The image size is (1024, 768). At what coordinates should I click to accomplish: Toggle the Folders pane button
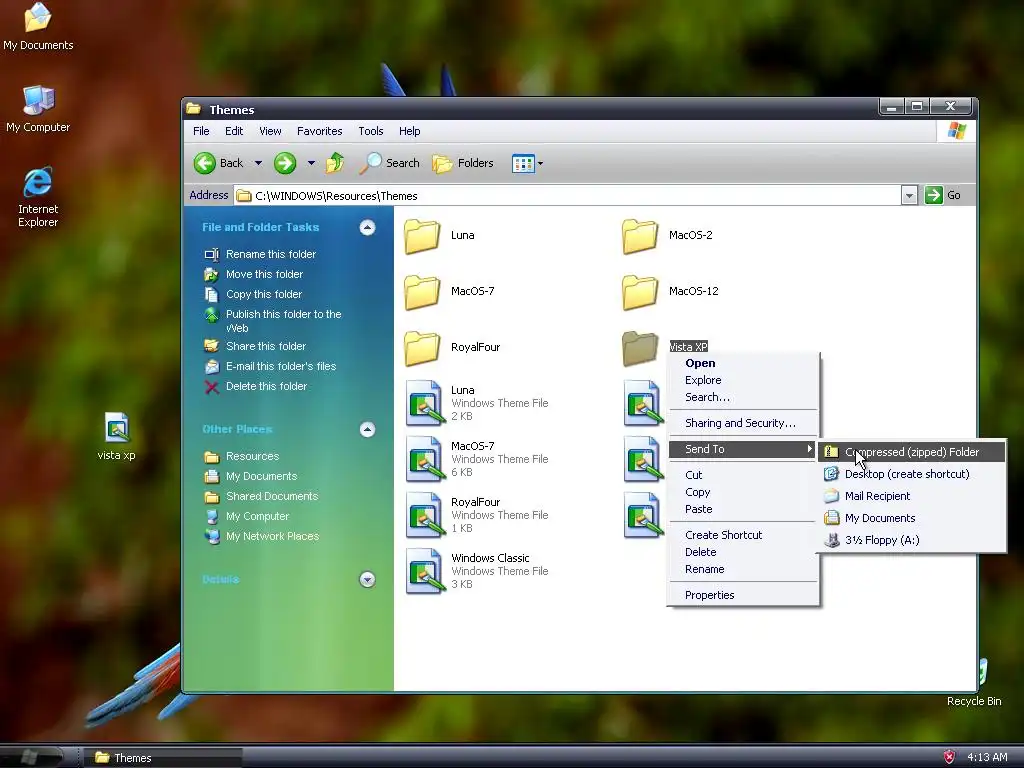(464, 163)
